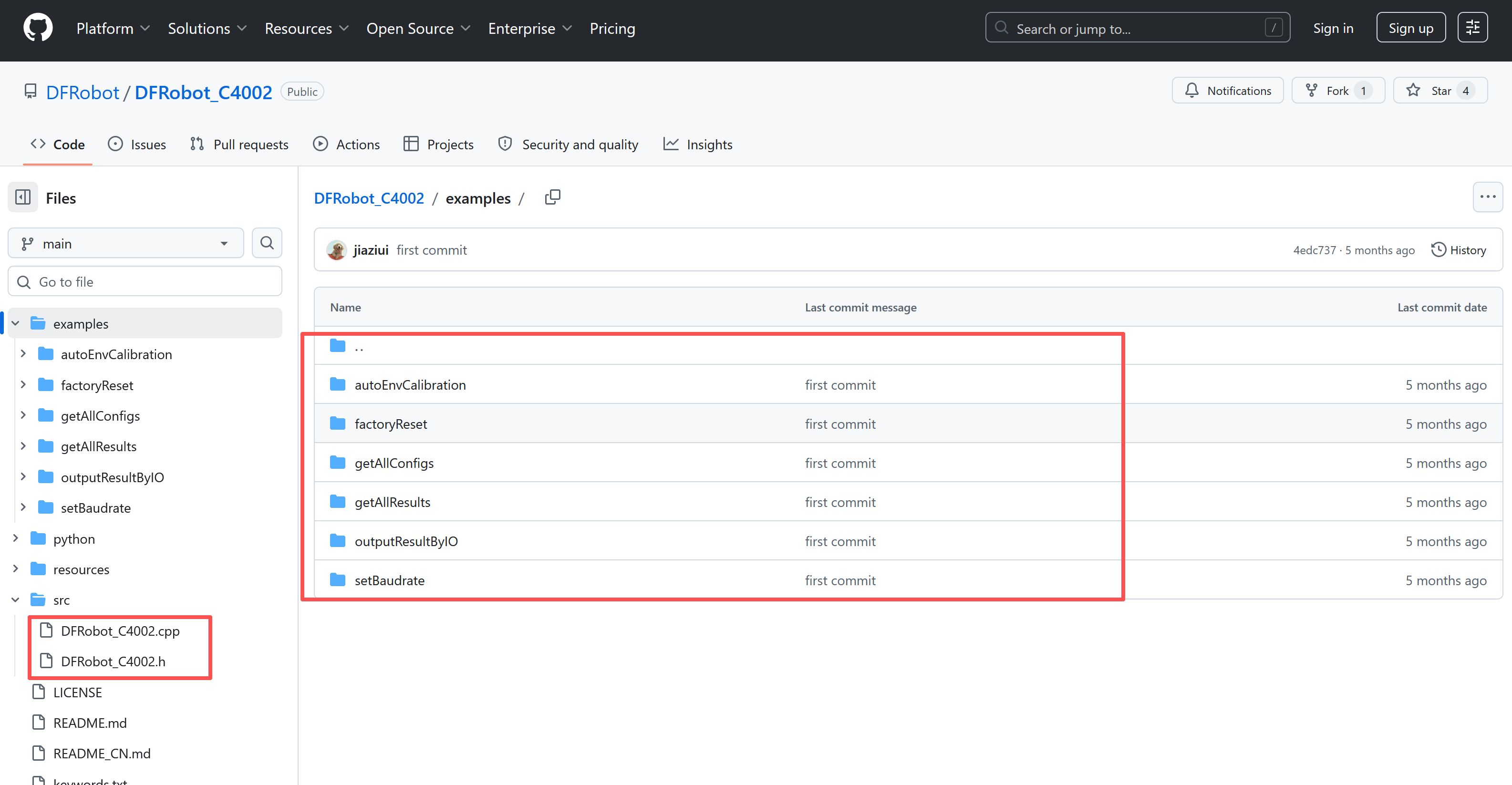The height and width of the screenshot is (785, 1512).
Task: Open the Platform dropdown menu
Action: pyautogui.click(x=114, y=28)
